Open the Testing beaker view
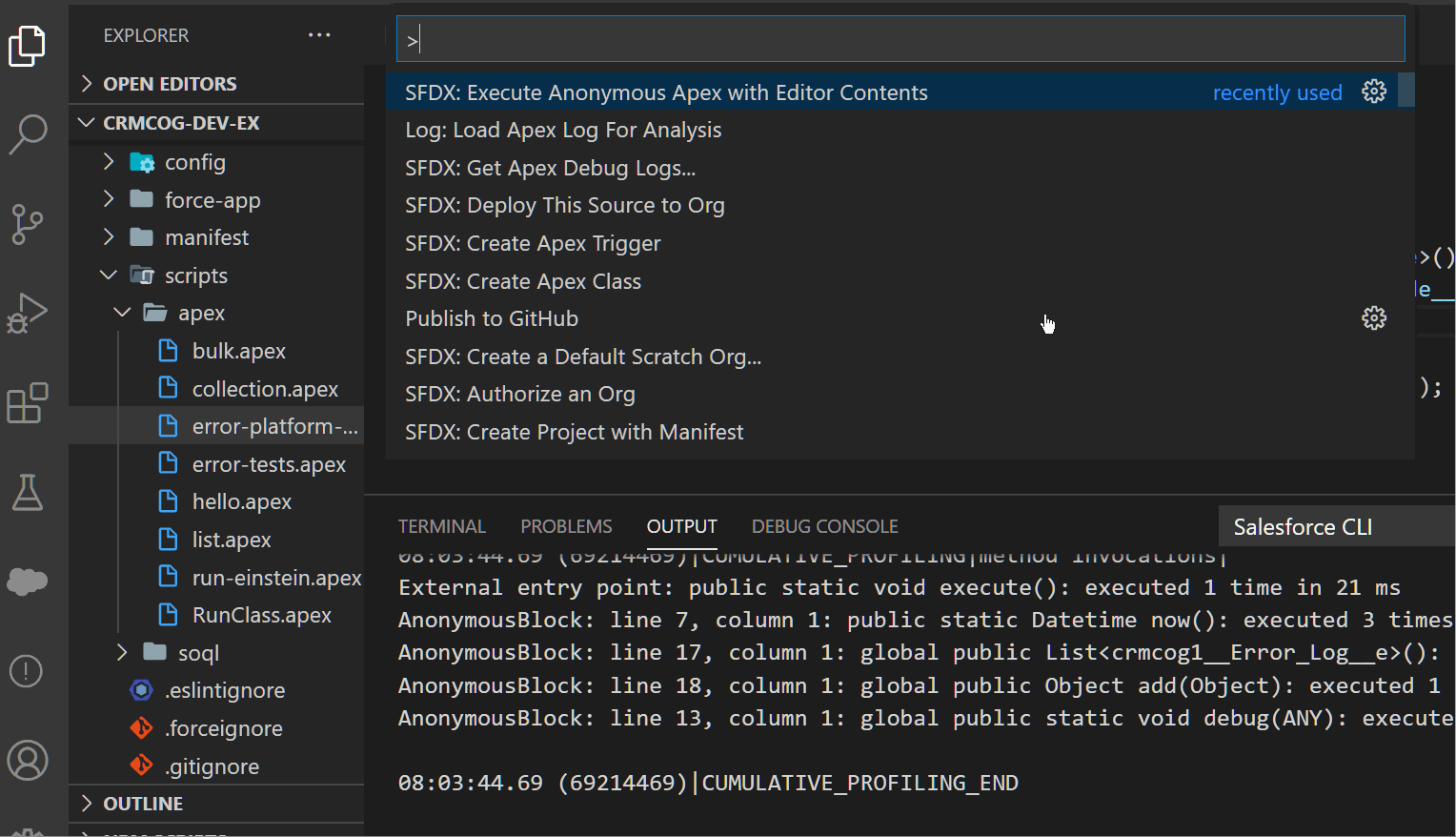 coord(29,493)
